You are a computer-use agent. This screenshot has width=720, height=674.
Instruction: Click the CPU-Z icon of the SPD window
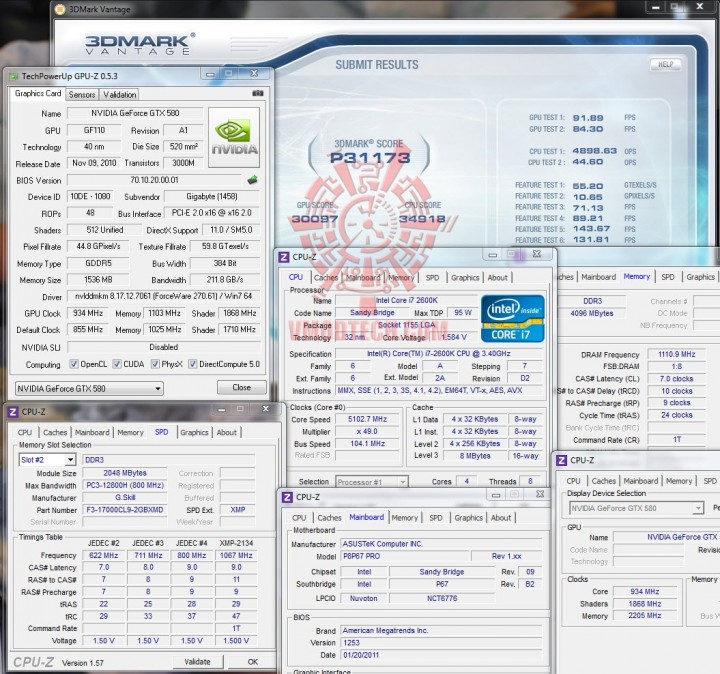pyautogui.click(x=13, y=412)
